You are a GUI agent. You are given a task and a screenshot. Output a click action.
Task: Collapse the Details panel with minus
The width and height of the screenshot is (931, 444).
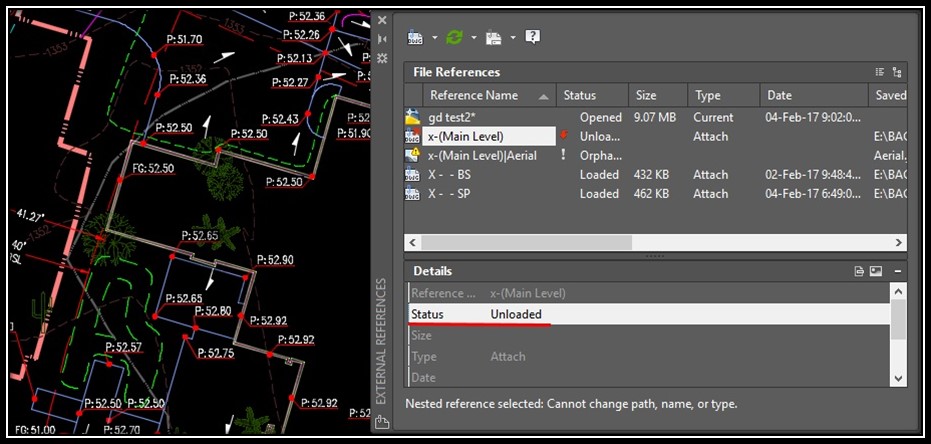pos(898,271)
